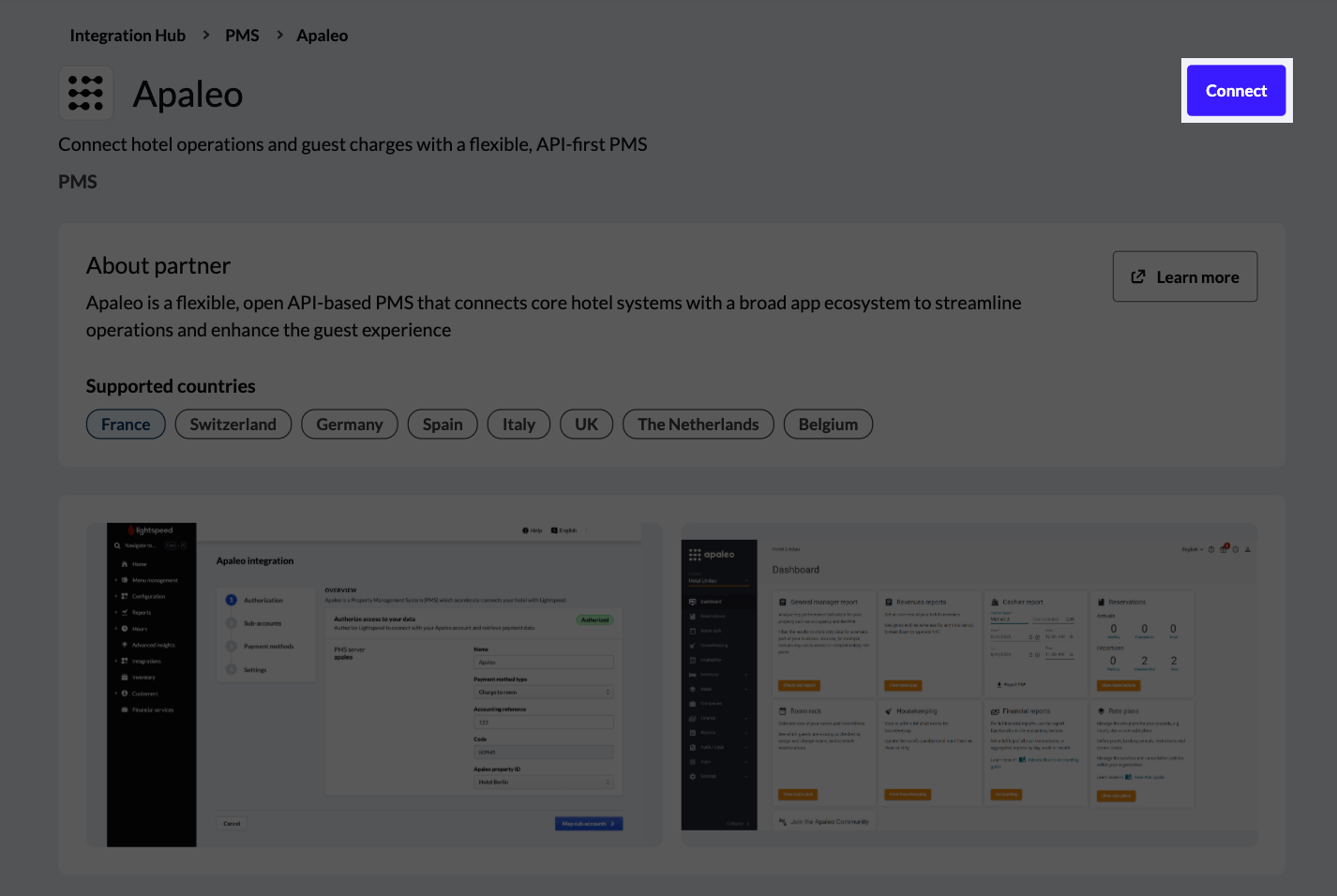
Task: Click the Supported countries heading
Action: pyautogui.click(x=171, y=386)
